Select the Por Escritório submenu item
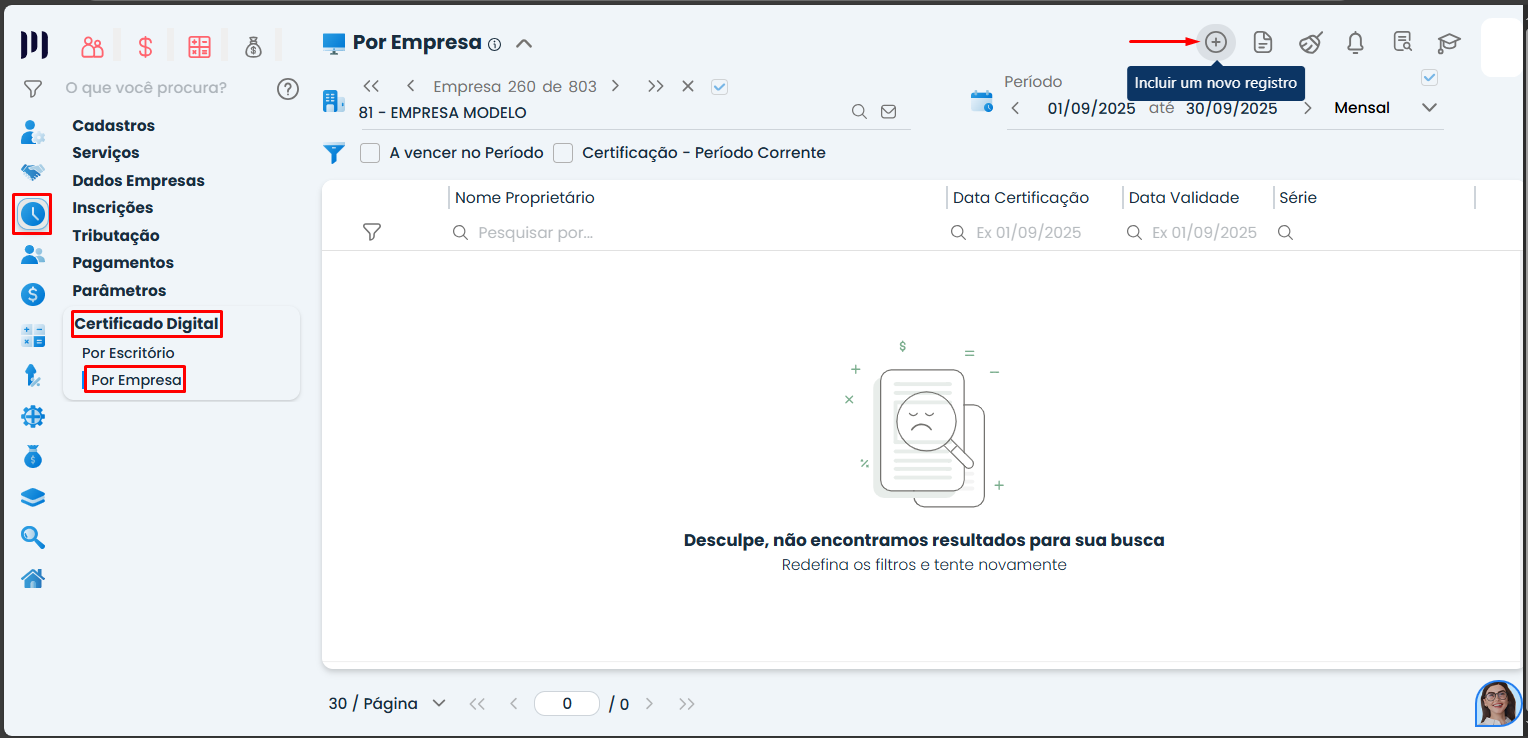This screenshot has height=738, width=1528. 128,353
